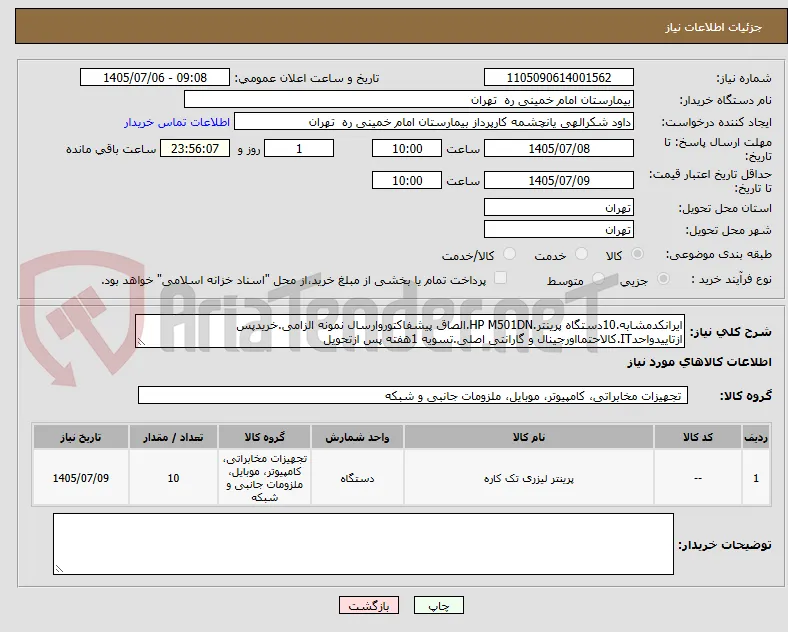This screenshot has height=632, width=788.
Task: Click the goods group cell in table row
Action: (264, 478)
